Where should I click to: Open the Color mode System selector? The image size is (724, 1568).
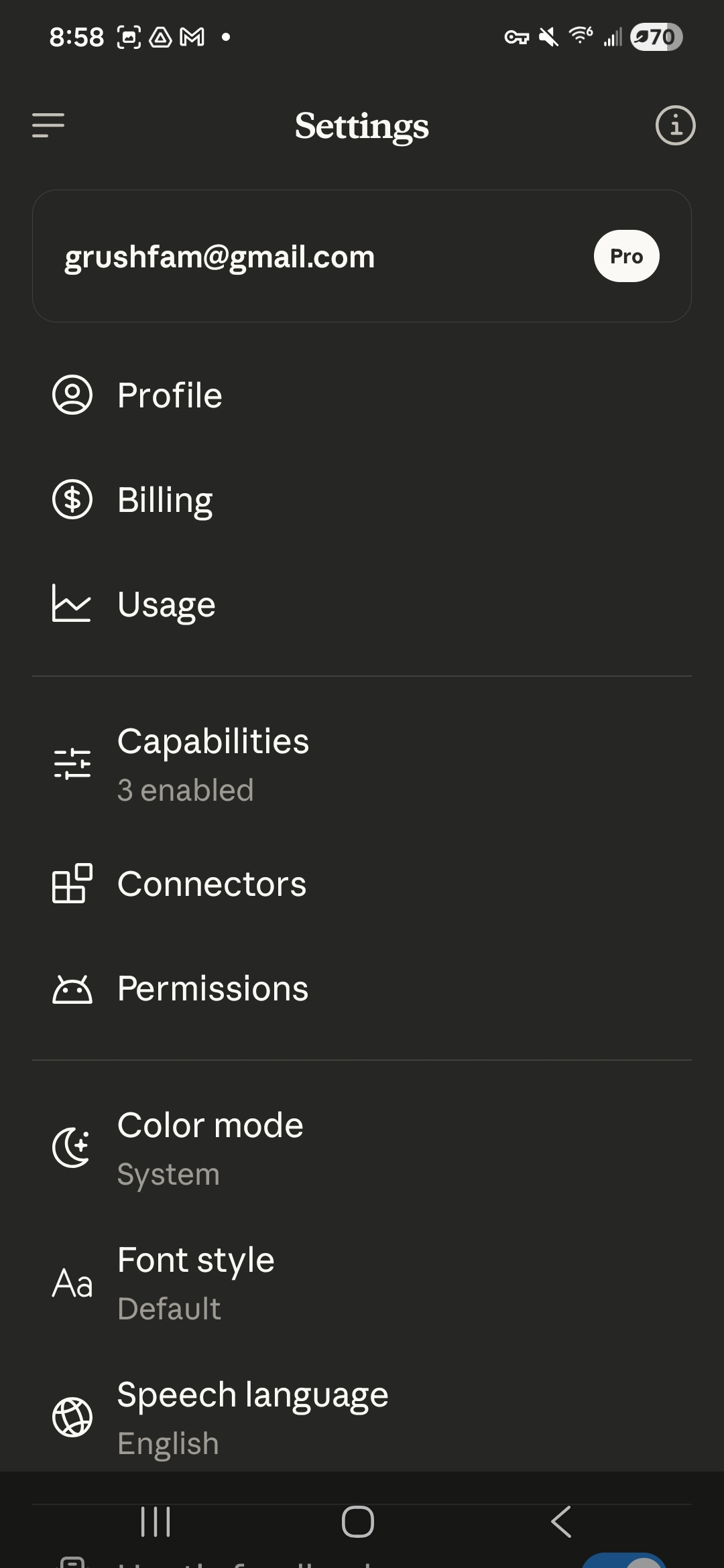[x=210, y=1149]
